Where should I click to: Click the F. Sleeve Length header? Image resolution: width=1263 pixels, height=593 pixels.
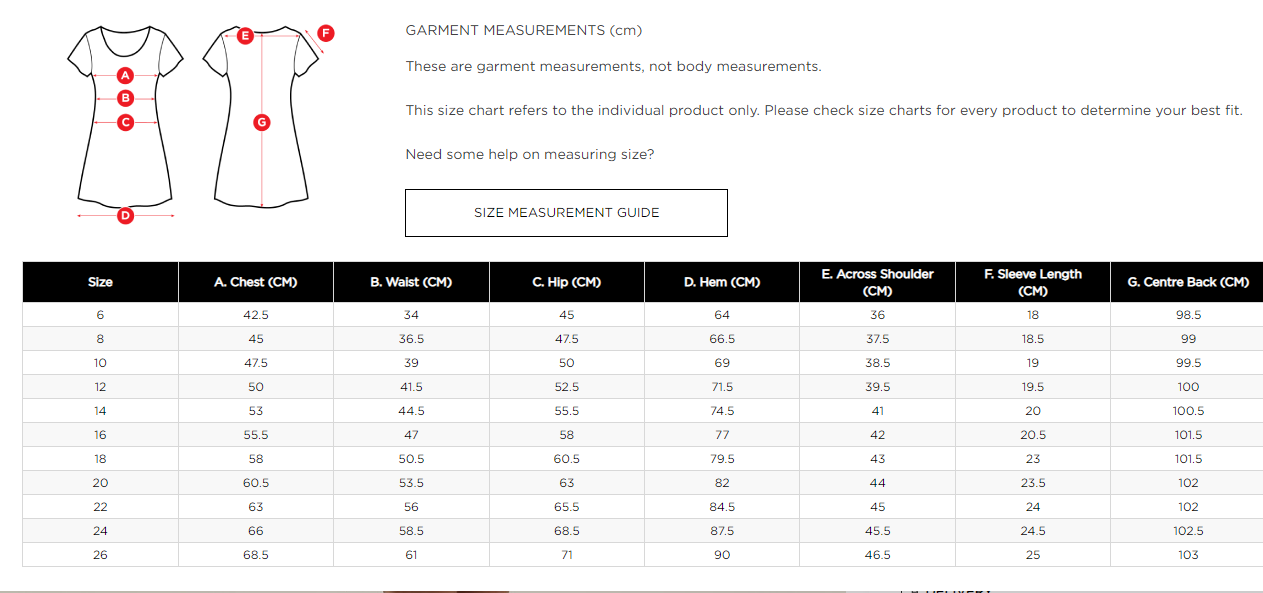tap(1032, 282)
